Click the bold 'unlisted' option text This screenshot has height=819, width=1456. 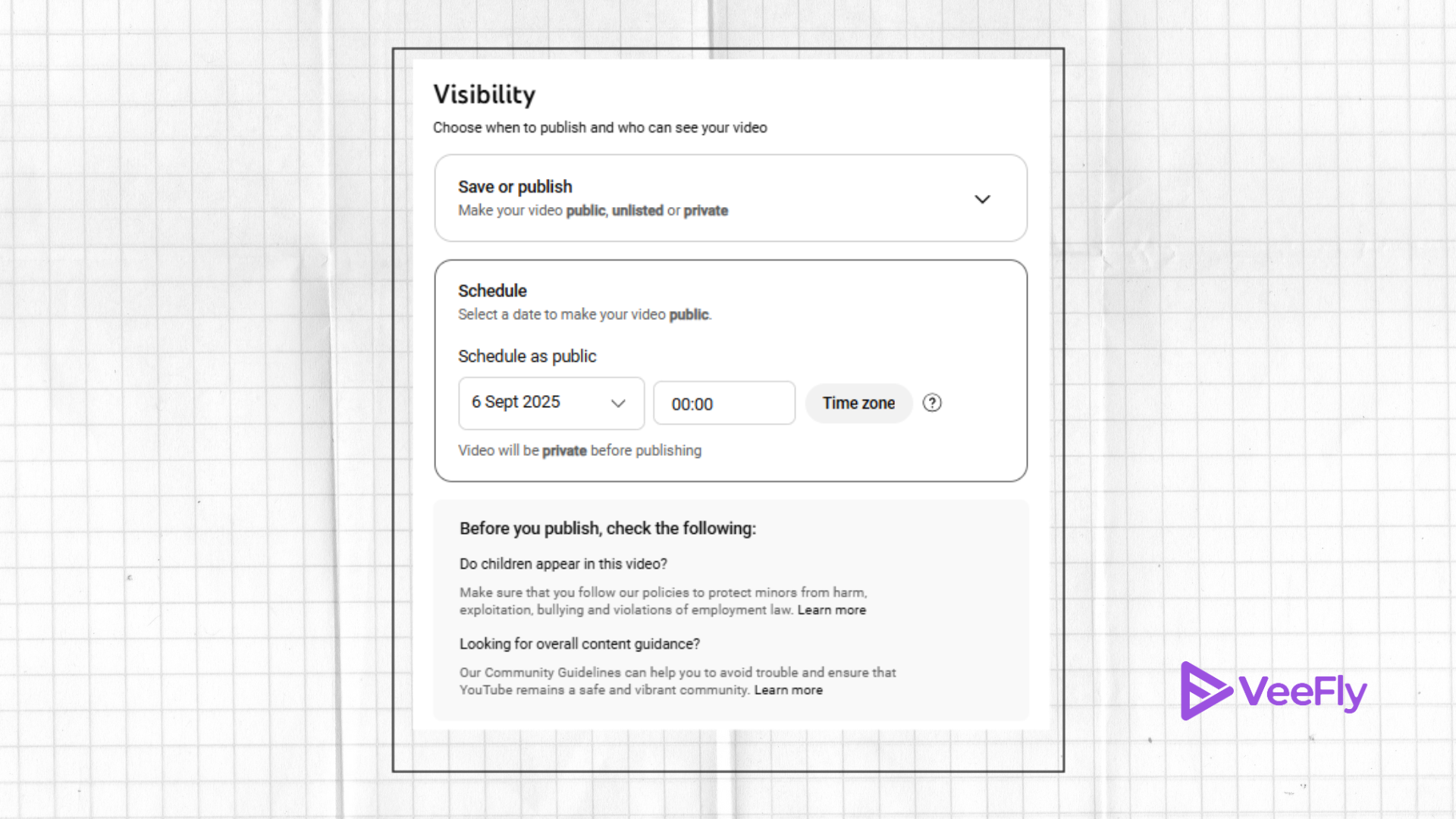(637, 211)
